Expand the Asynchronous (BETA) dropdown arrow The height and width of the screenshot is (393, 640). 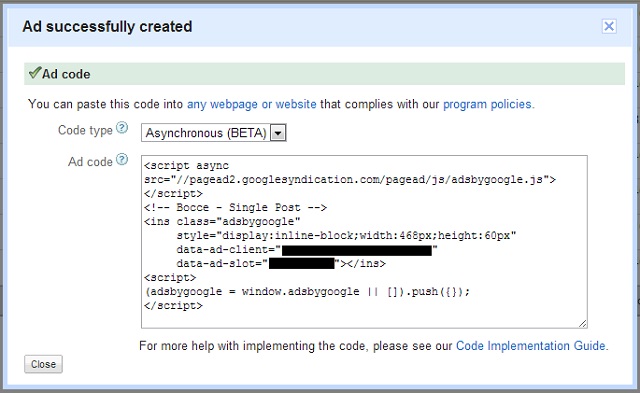tap(278, 133)
